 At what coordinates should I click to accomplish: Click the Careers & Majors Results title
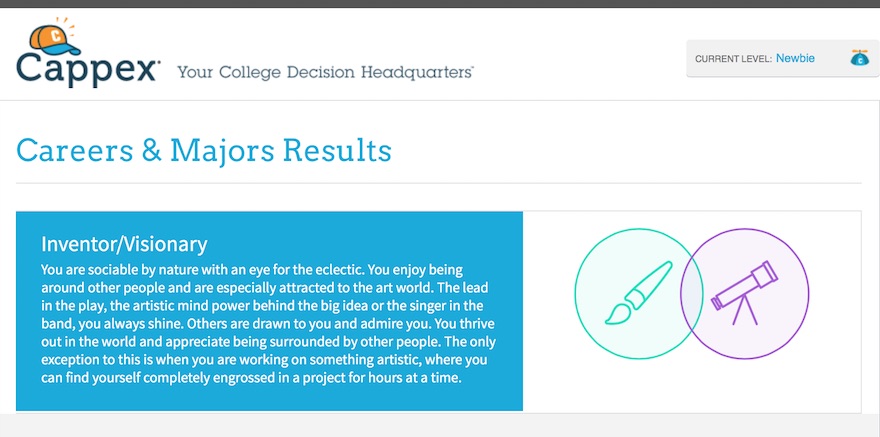click(x=204, y=150)
